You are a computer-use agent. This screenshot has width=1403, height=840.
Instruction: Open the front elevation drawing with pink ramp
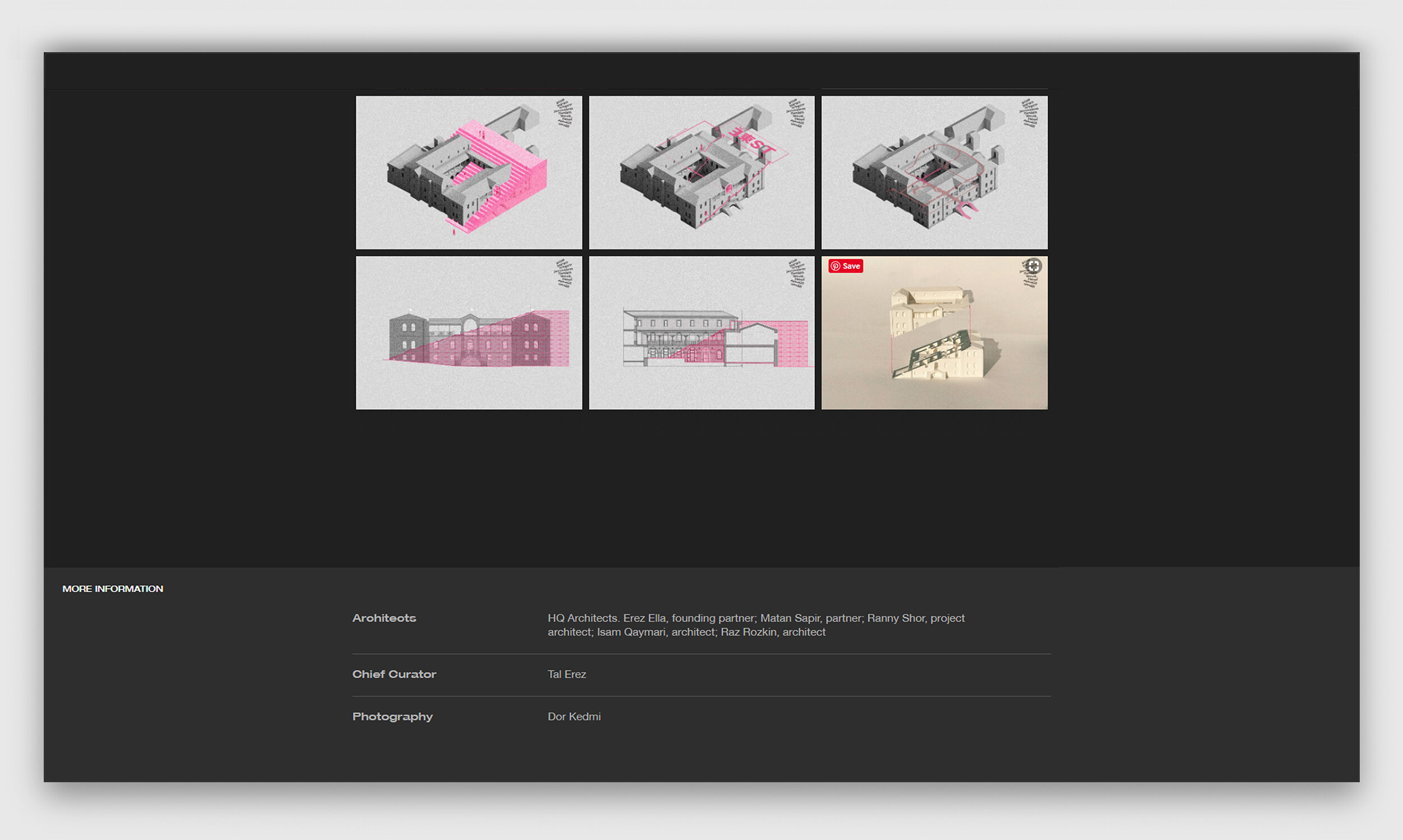click(469, 333)
